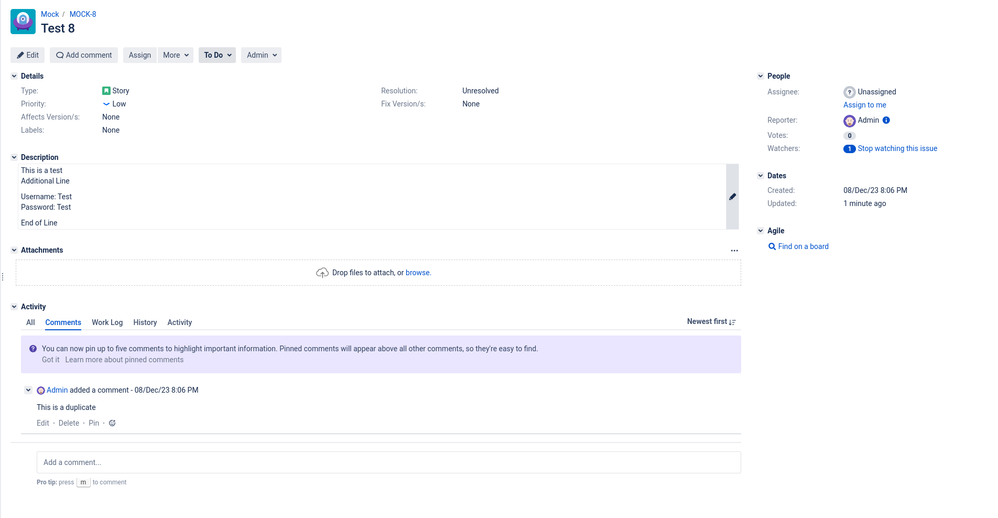The height and width of the screenshot is (518, 998).
Task: Open the attachments three-dot options menu
Action: click(734, 251)
